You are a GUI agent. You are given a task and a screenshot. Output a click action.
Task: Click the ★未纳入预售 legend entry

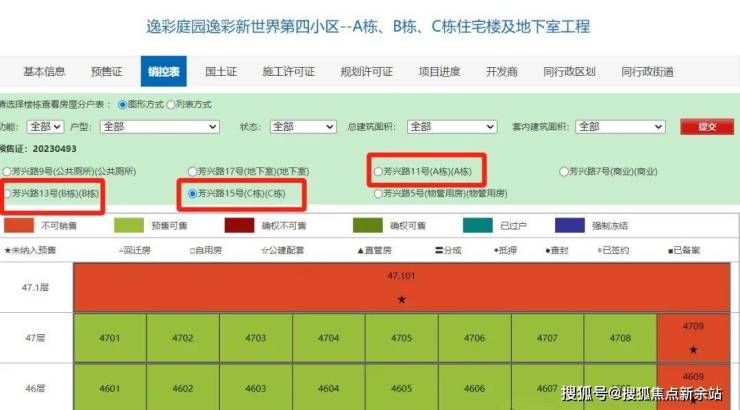30,250
